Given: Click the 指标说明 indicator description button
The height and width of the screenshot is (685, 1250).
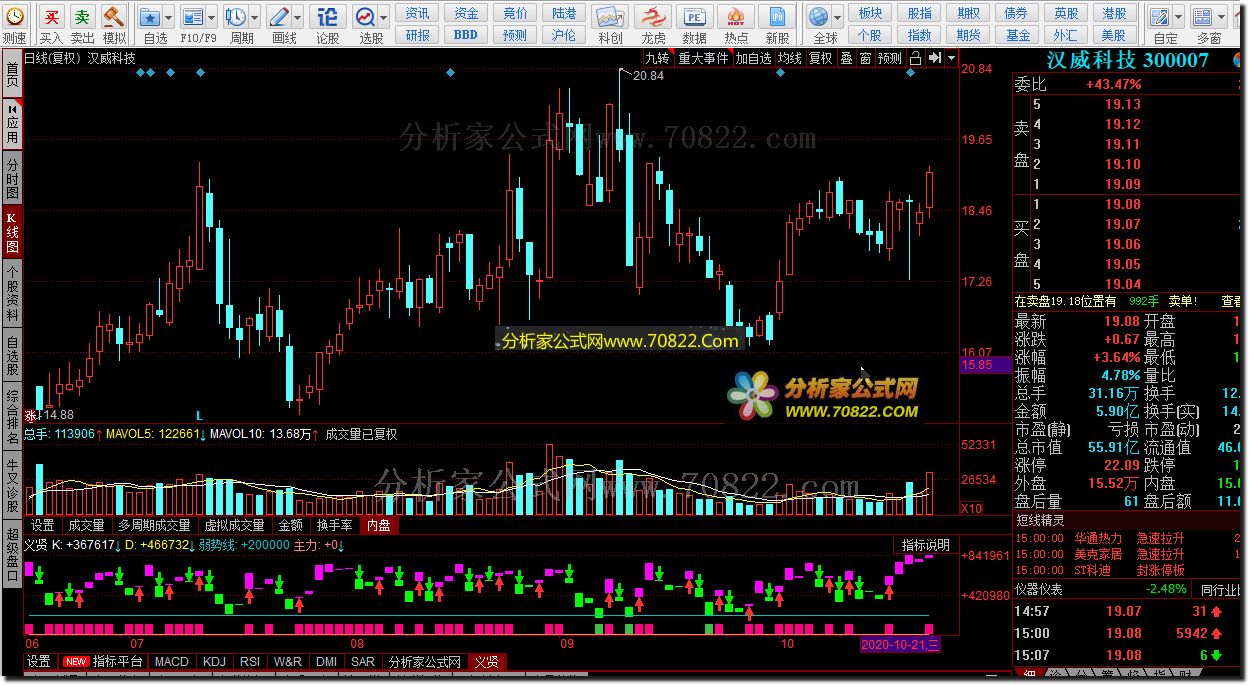Looking at the screenshot, I should click(x=925, y=546).
